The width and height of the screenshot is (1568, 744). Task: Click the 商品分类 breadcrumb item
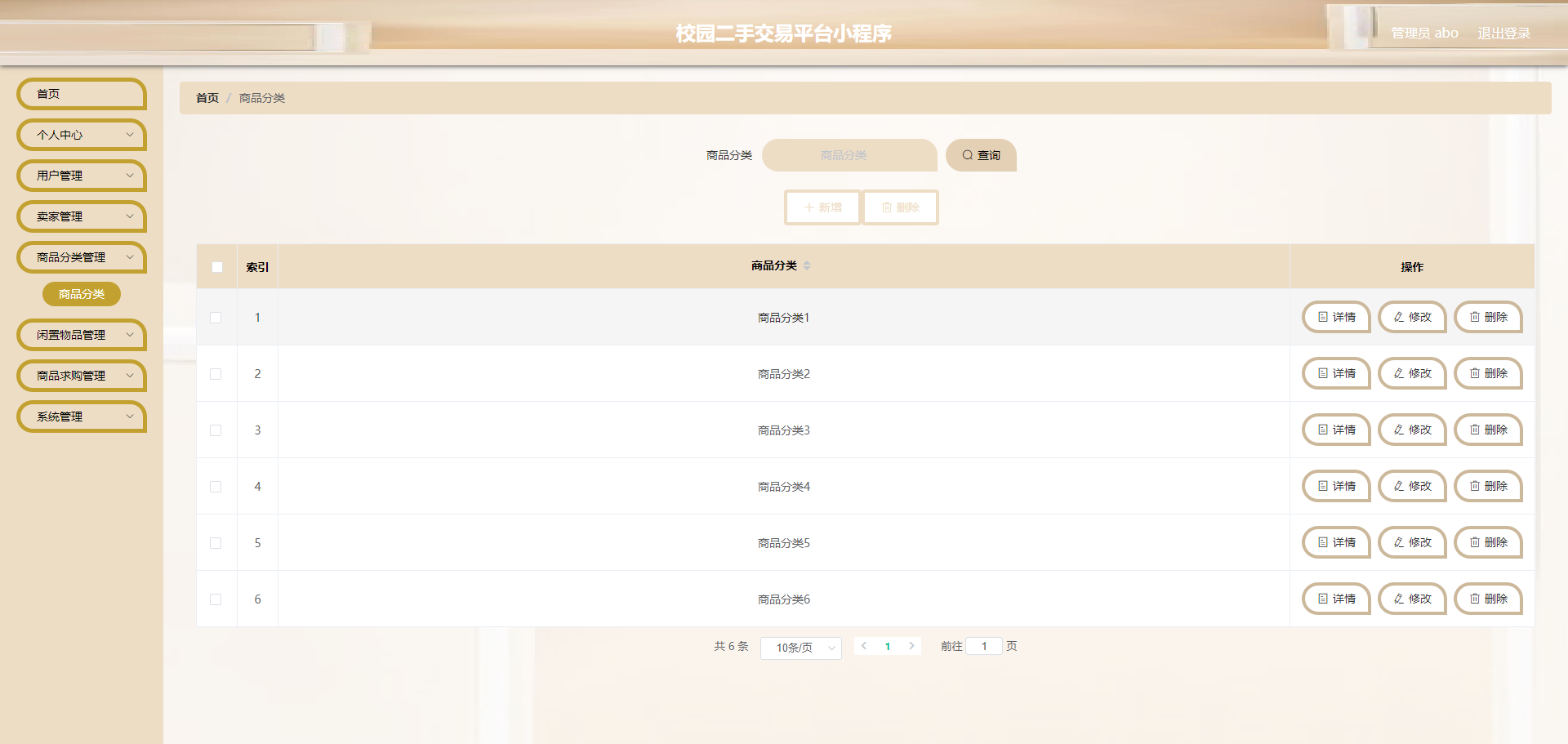click(x=262, y=98)
